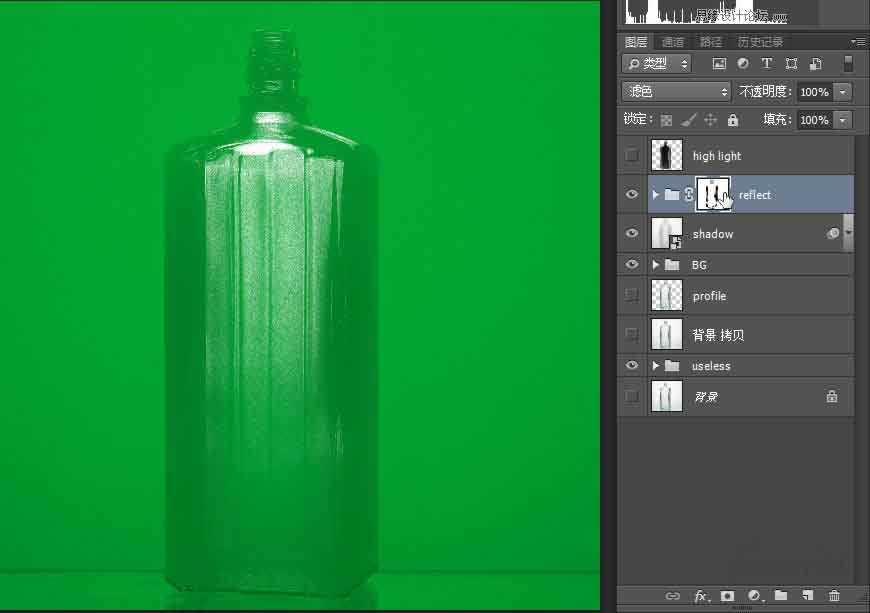Open the opacity value dropdown

tap(843, 91)
